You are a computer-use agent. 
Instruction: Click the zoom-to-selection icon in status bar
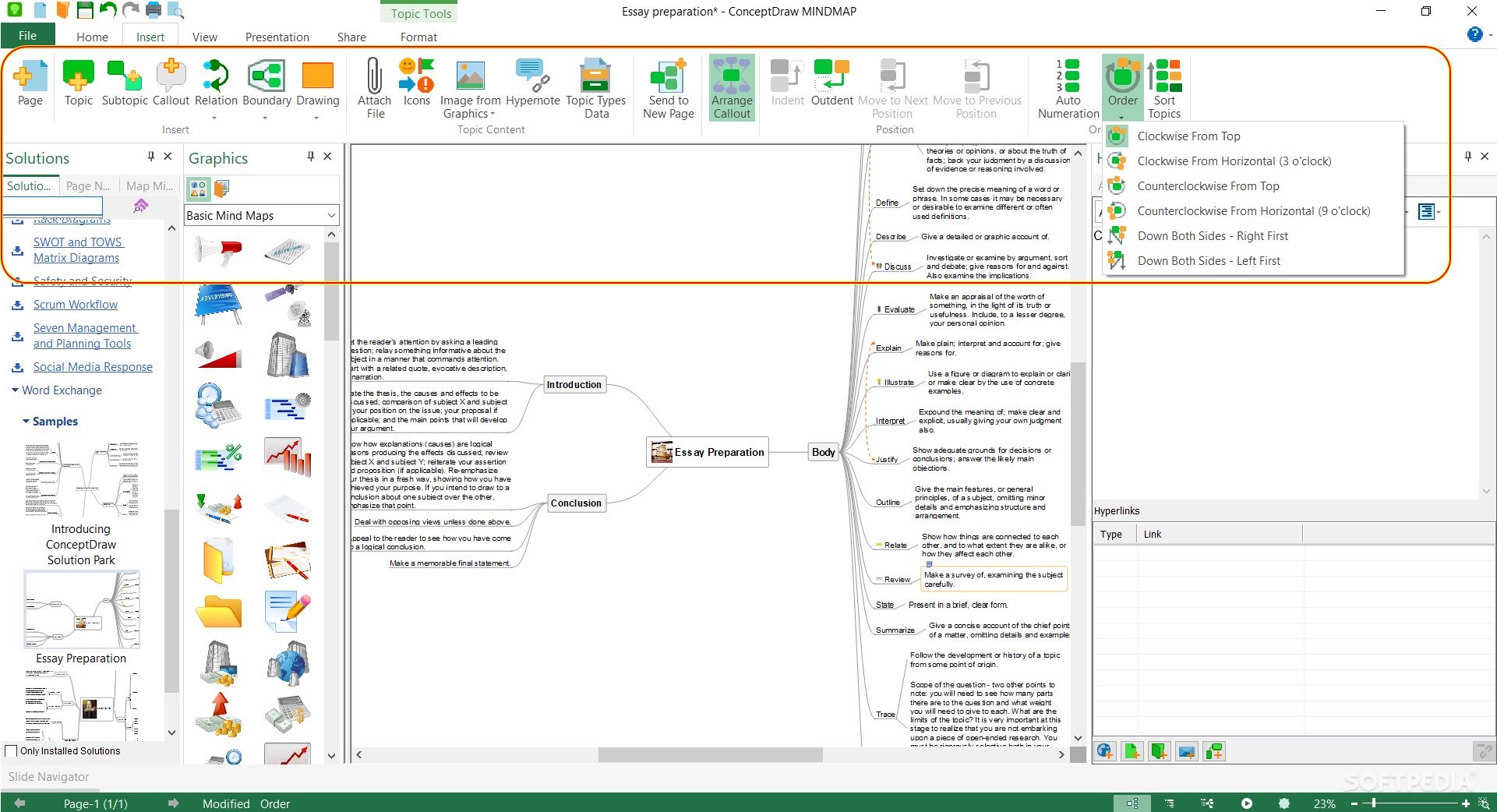click(x=1484, y=803)
